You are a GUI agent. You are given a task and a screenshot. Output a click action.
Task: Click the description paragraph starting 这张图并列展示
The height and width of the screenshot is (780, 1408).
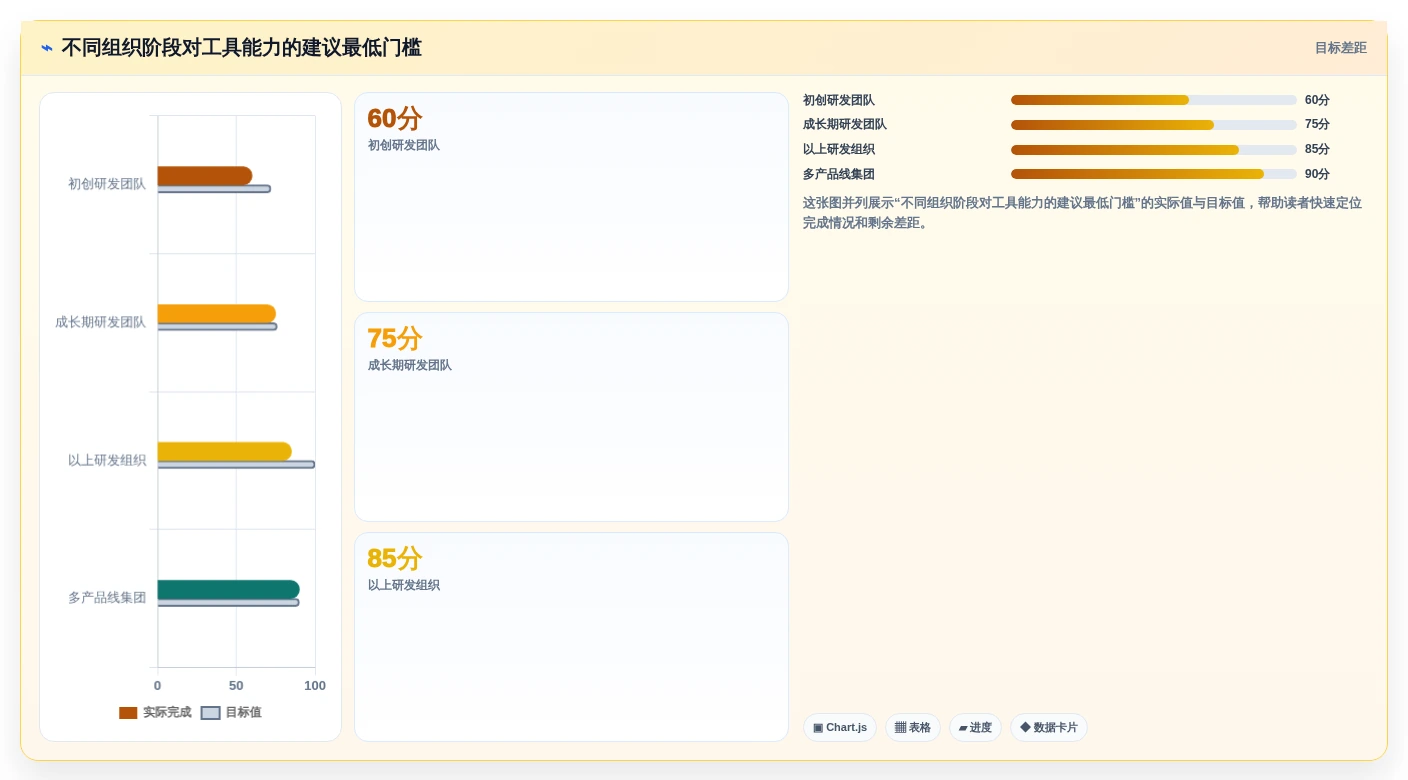(1083, 213)
